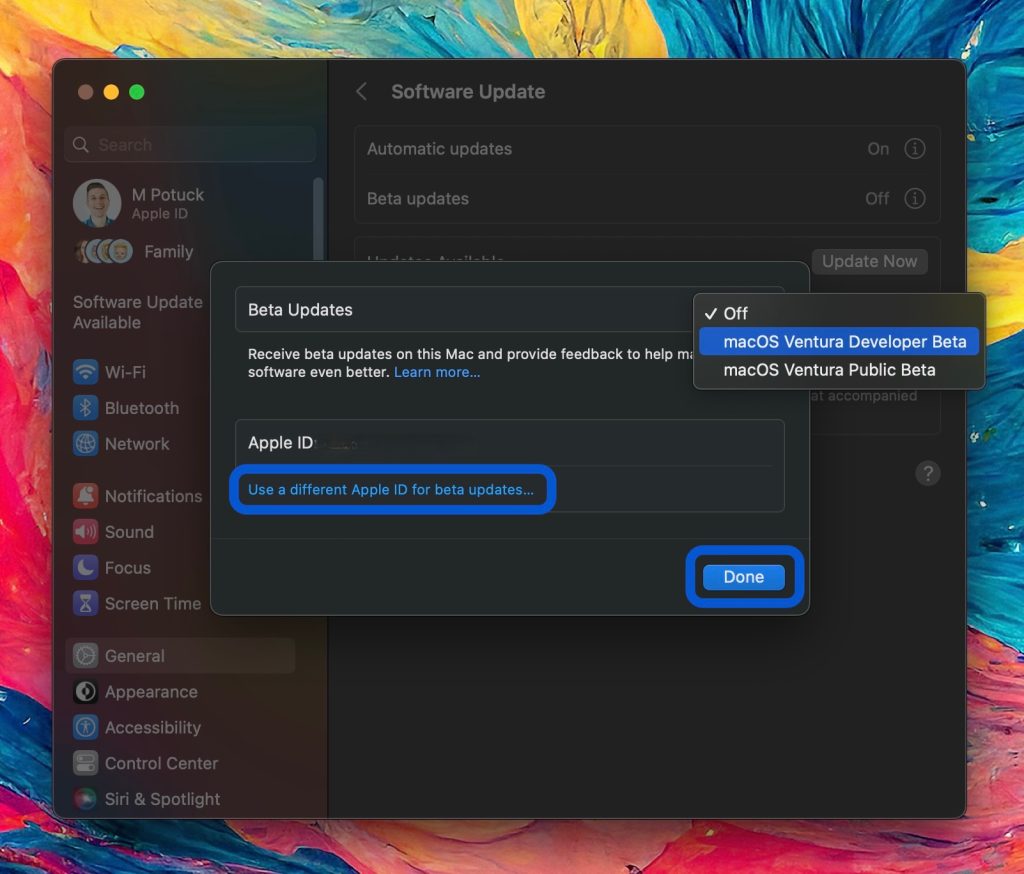Open Notifications bell icon
The image size is (1024, 874).
tap(86, 496)
